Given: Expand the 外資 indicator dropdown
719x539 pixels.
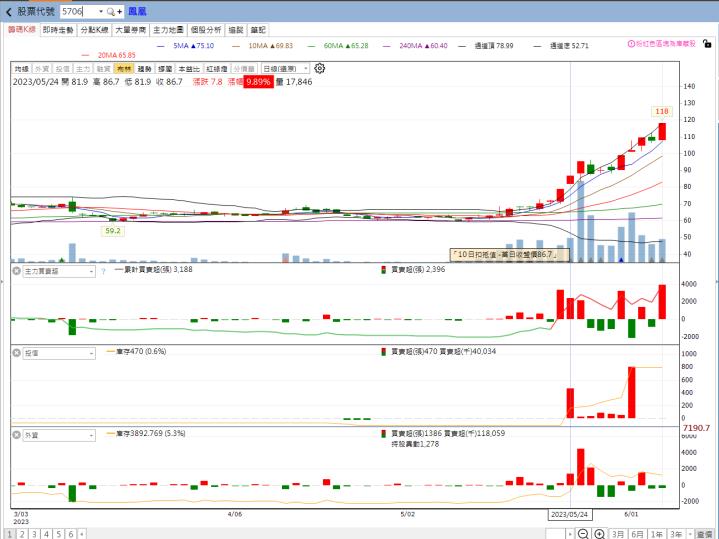Looking at the screenshot, I should [x=91, y=434].
